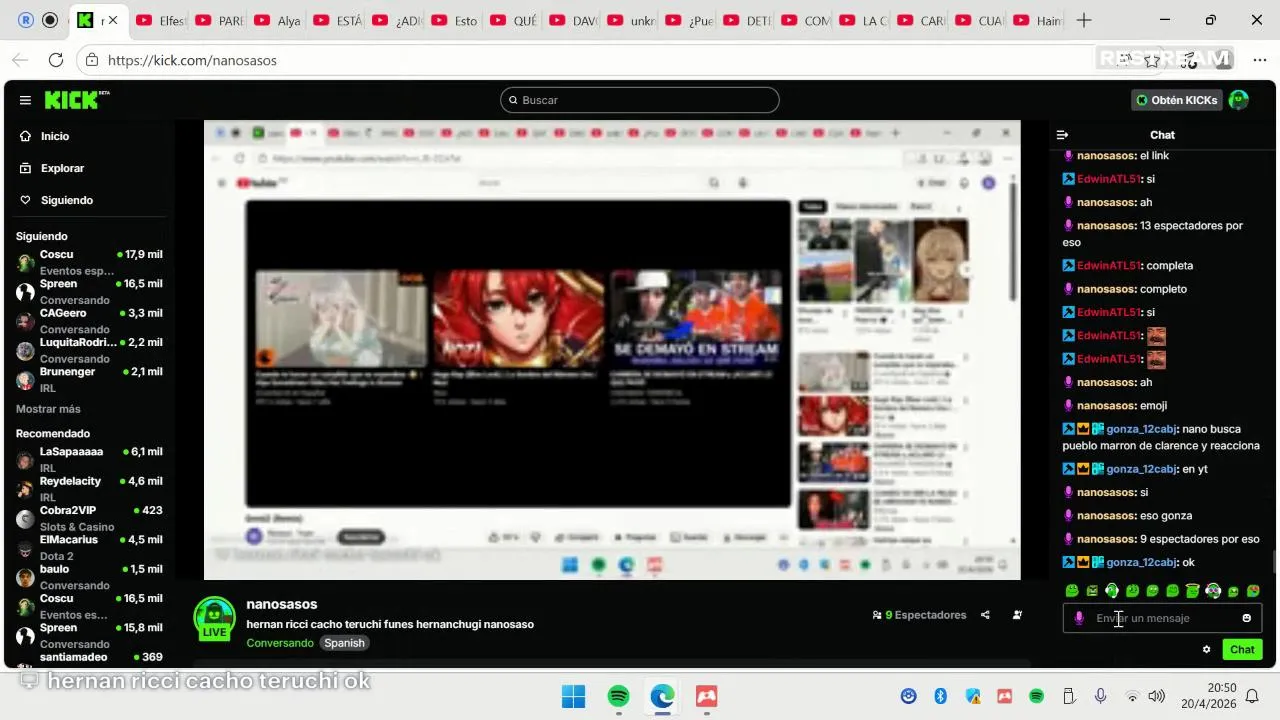
Task: Open baulo recommended channel
Action: 88,577
